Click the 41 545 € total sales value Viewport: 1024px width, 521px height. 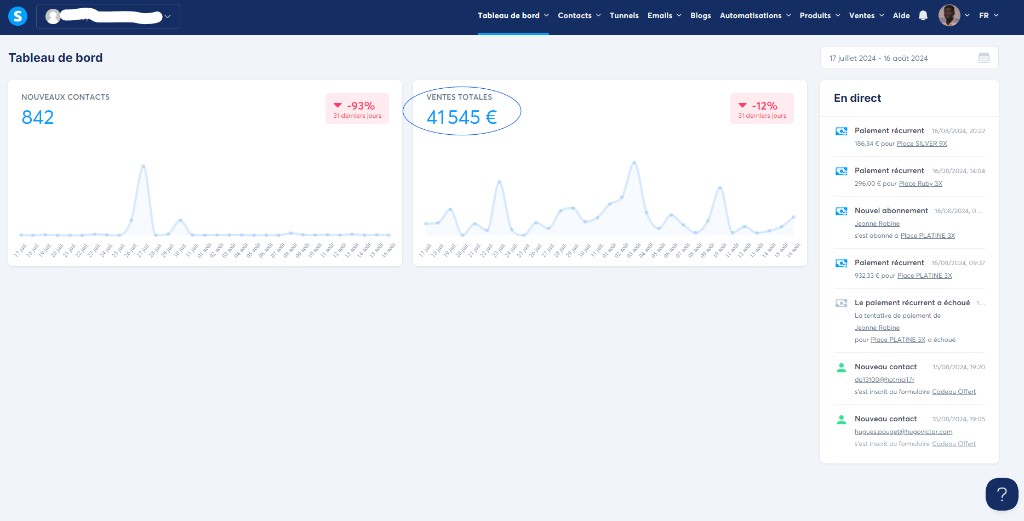click(462, 118)
